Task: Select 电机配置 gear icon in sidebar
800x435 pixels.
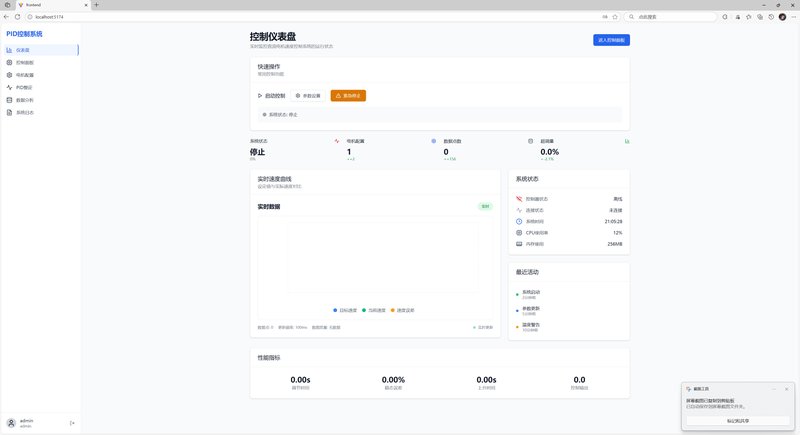Action: 10,75
